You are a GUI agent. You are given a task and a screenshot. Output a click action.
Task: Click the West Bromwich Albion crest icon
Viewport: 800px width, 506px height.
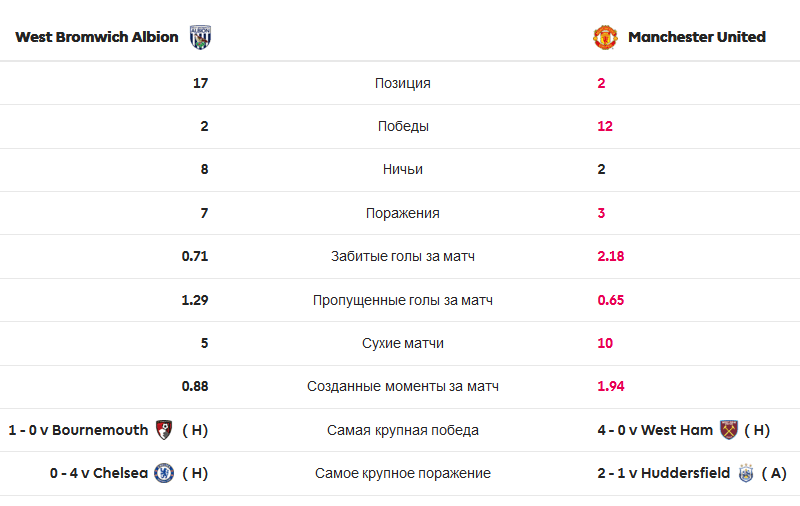[201, 37]
